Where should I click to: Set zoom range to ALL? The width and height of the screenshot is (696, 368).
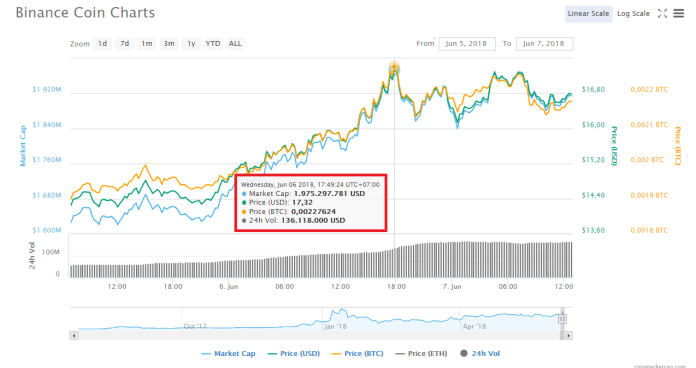pos(235,44)
